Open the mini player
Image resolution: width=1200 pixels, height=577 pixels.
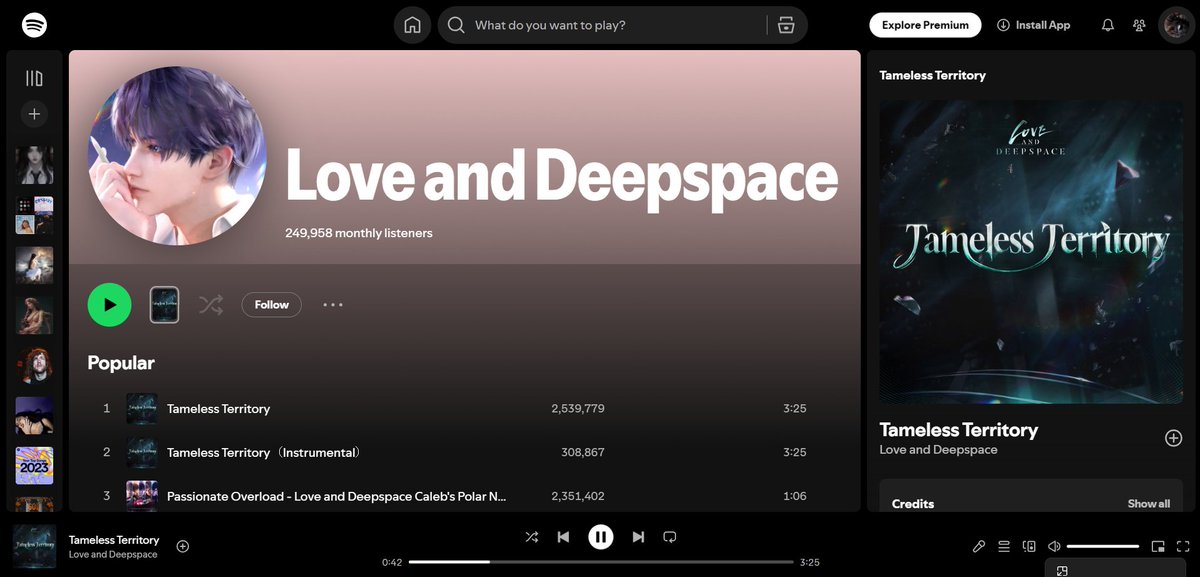(1158, 546)
